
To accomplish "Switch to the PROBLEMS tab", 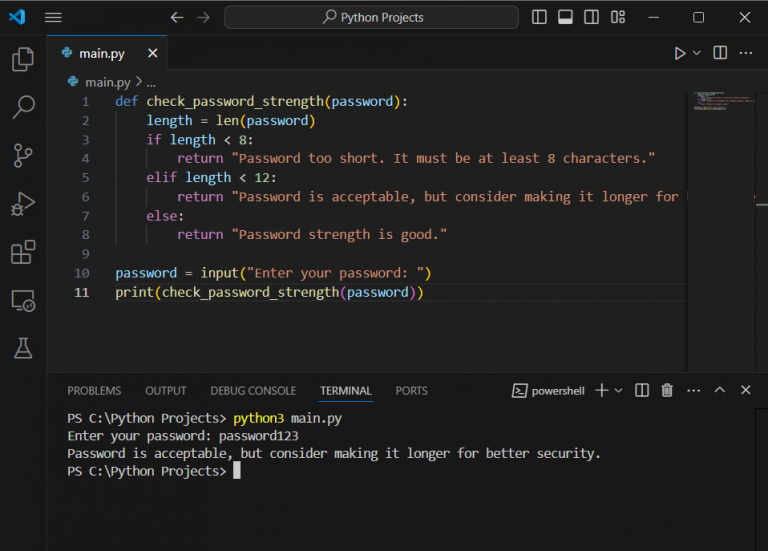I will point(94,391).
